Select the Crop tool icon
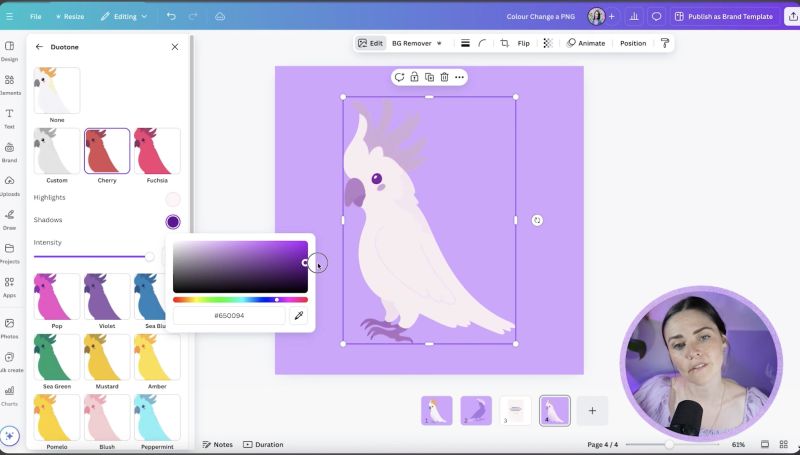This screenshot has height=455, width=800. point(505,43)
